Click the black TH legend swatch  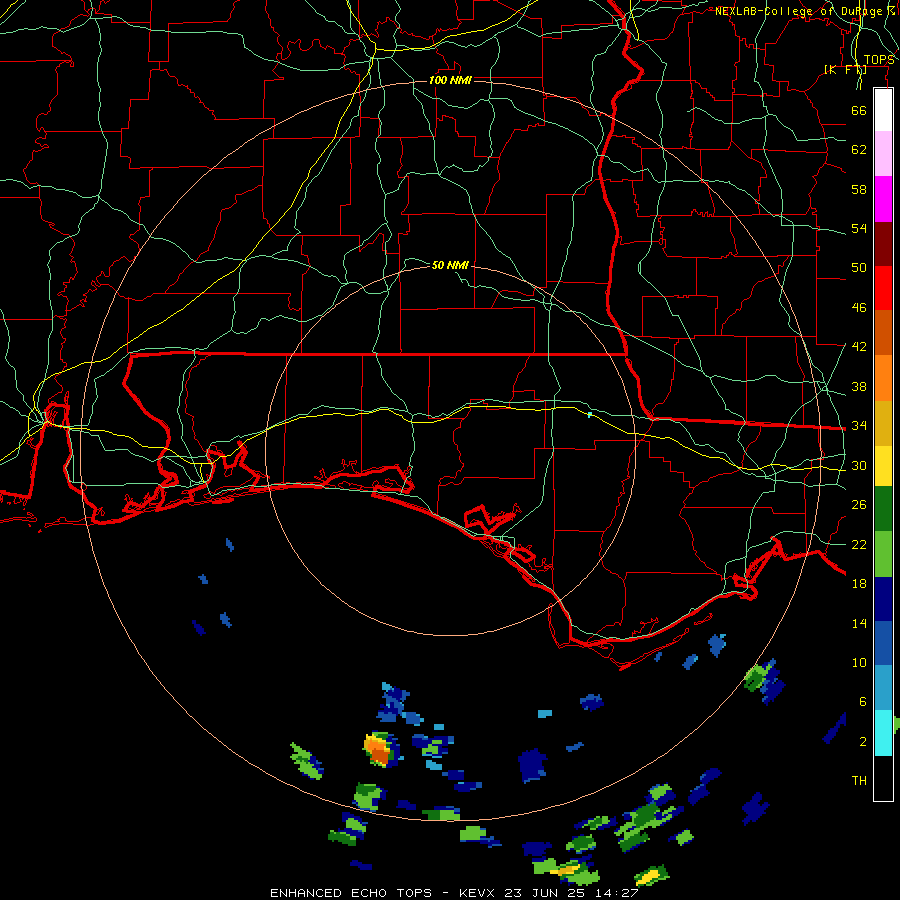pos(883,778)
